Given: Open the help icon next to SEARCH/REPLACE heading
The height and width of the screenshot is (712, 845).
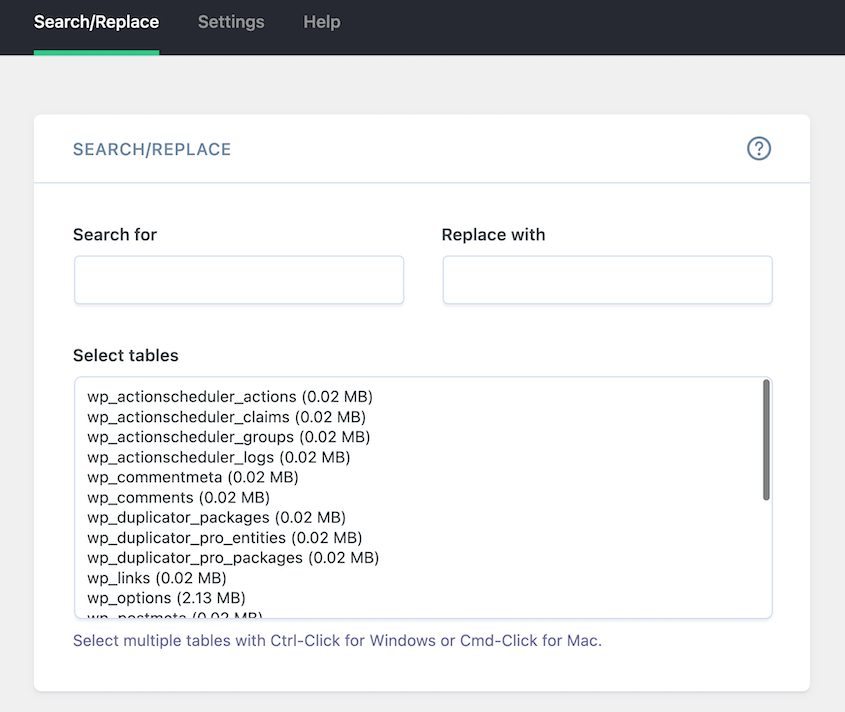Looking at the screenshot, I should point(759,148).
